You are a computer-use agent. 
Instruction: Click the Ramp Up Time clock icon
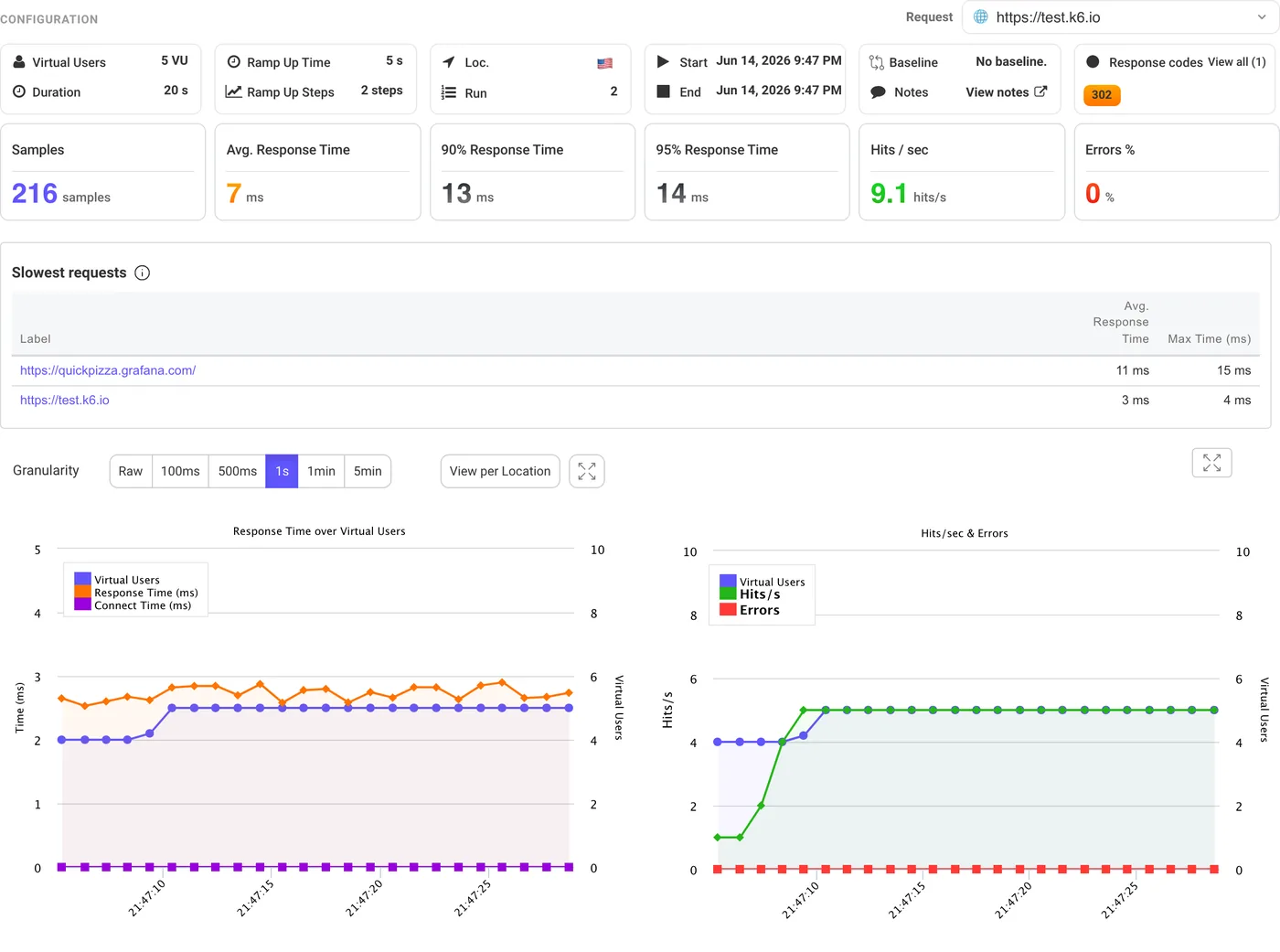click(234, 62)
